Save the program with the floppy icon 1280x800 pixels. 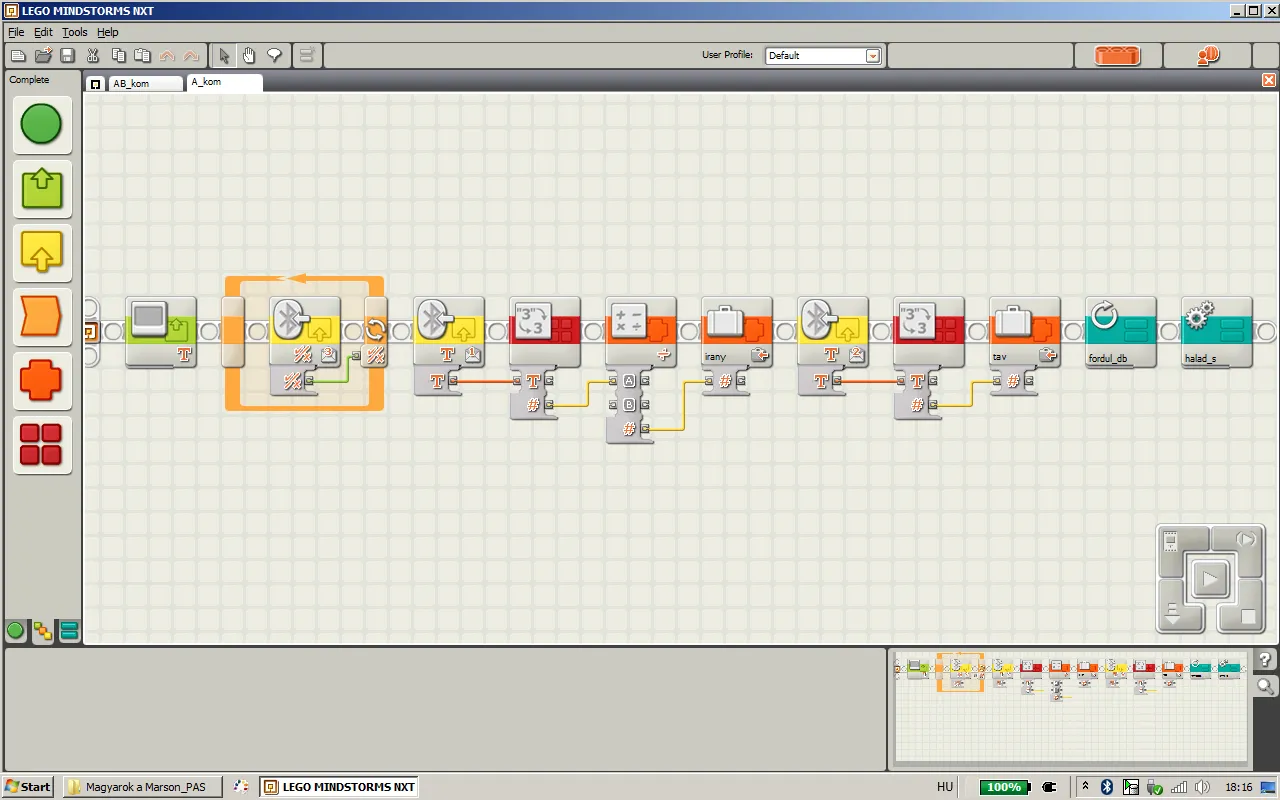click(67, 56)
